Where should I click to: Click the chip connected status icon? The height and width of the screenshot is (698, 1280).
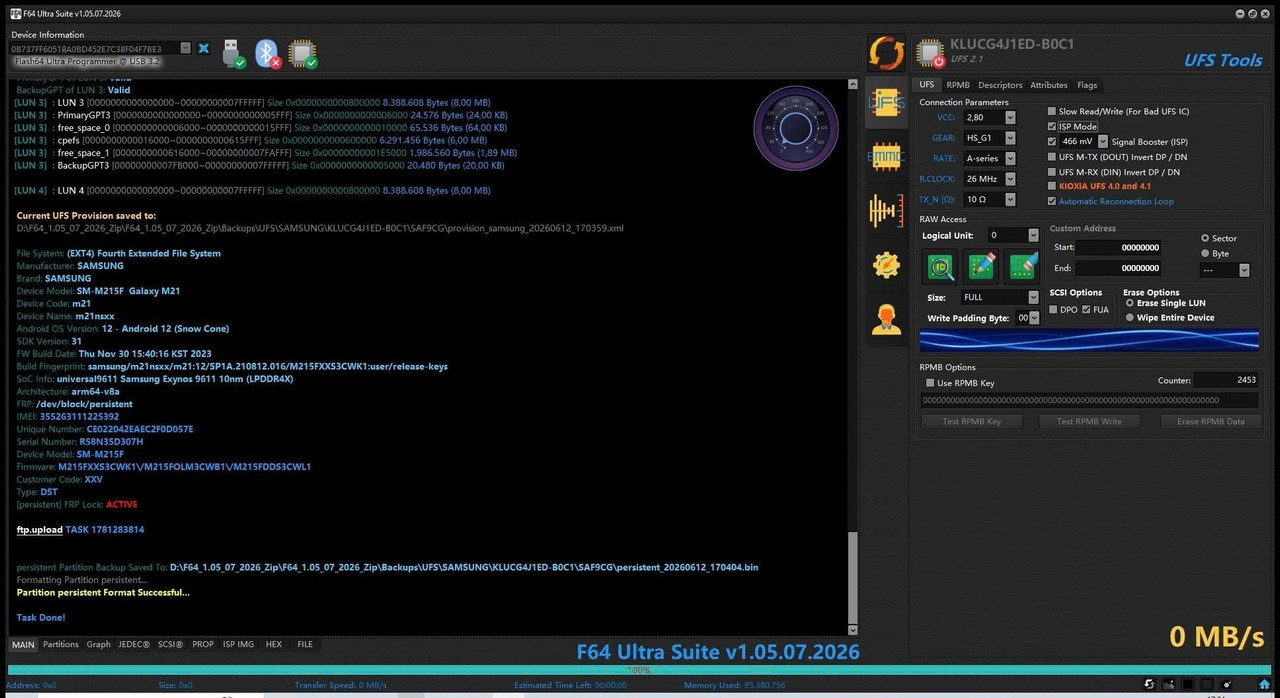(303, 53)
